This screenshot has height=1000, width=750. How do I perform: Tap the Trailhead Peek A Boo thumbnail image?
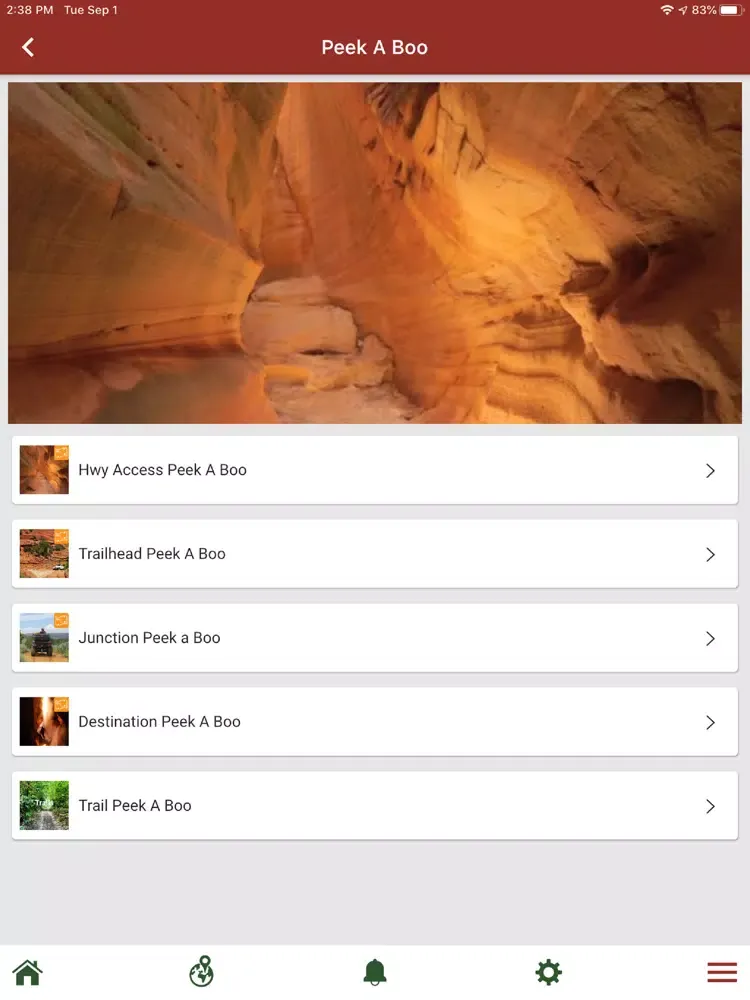(x=43, y=554)
